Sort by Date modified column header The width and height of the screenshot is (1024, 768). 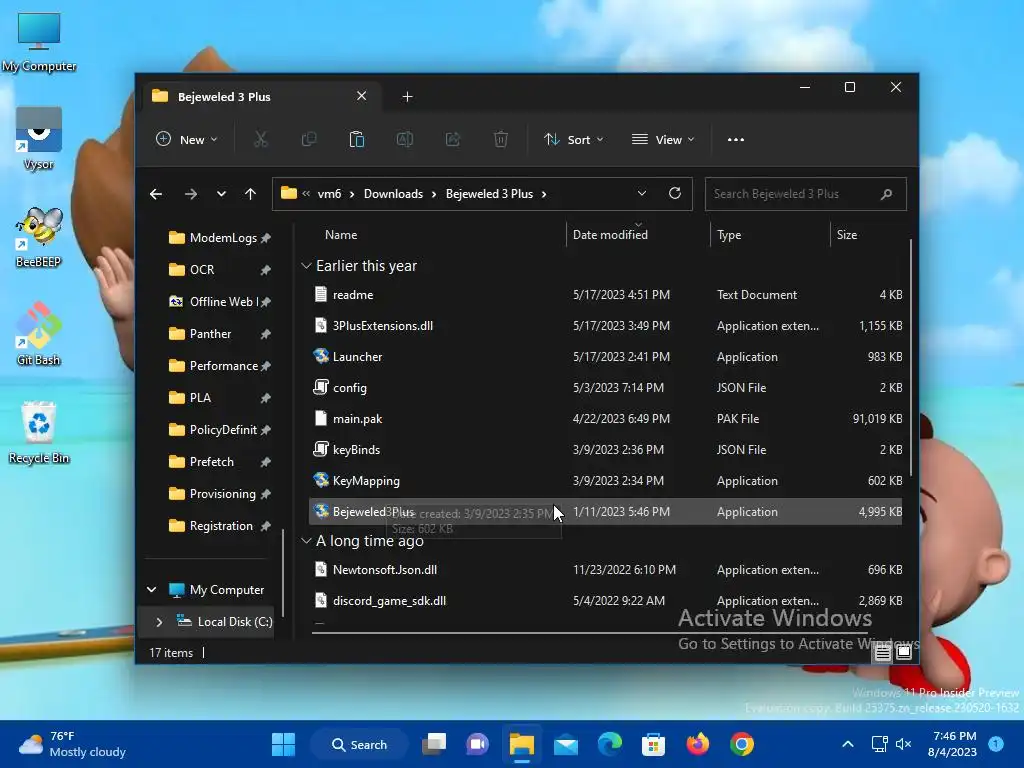610,234
